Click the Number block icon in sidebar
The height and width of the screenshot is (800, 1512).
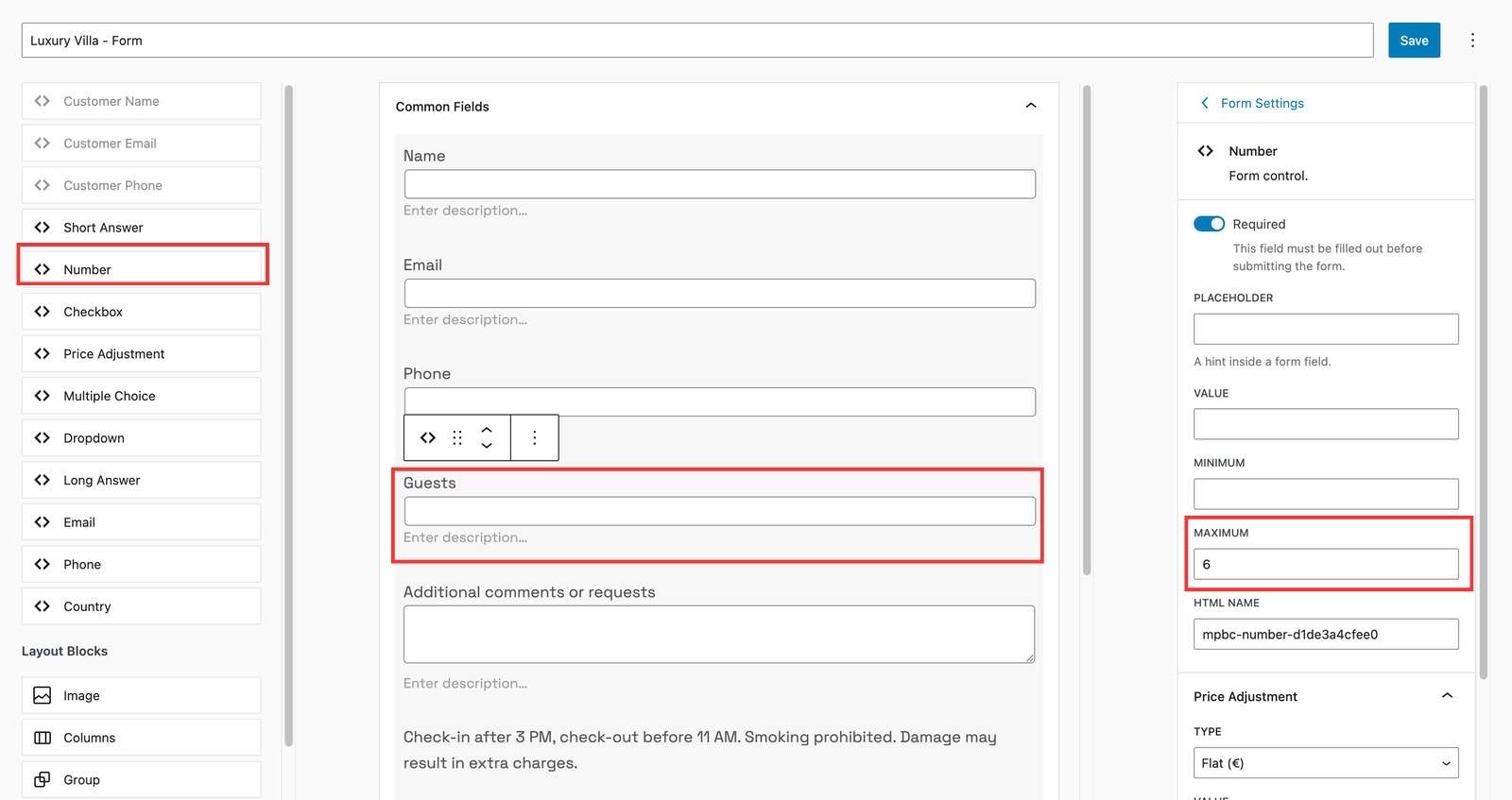pos(42,269)
